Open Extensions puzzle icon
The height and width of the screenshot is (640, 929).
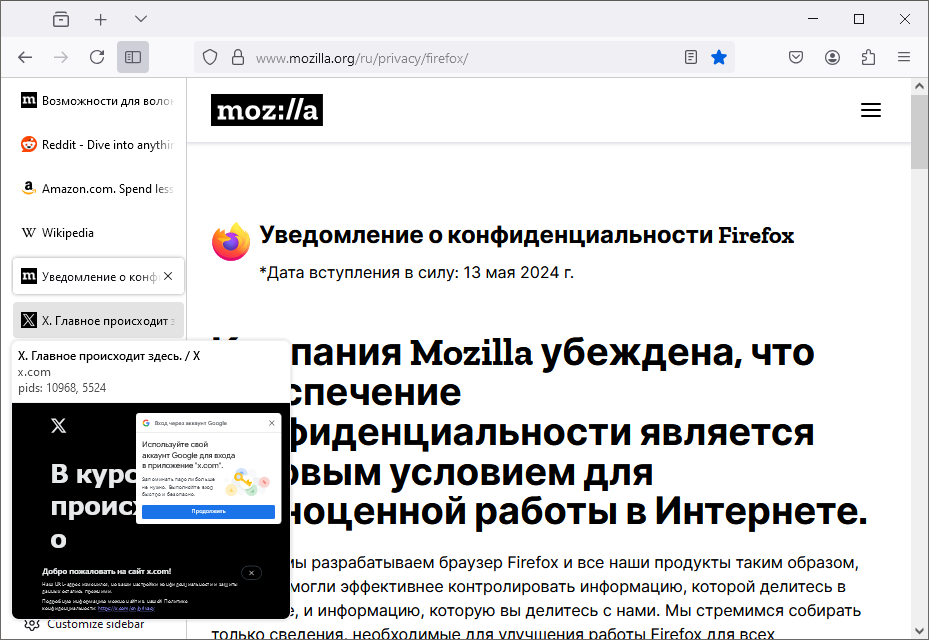click(868, 57)
